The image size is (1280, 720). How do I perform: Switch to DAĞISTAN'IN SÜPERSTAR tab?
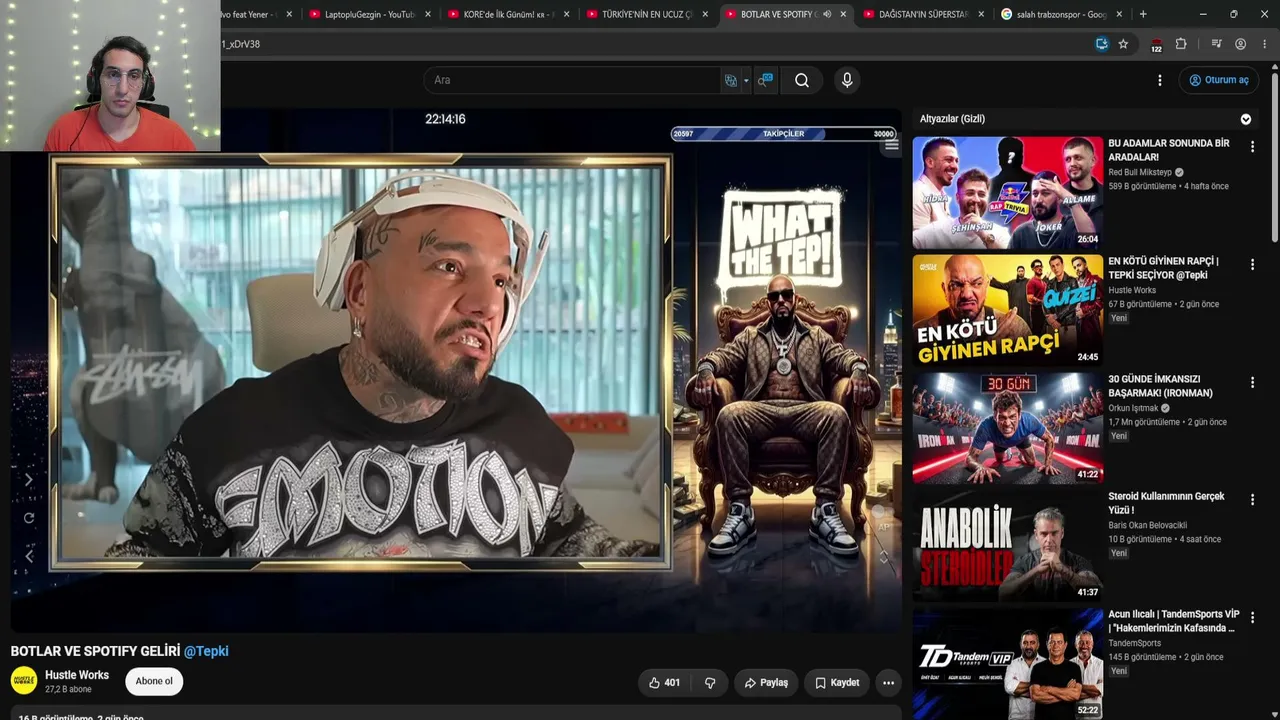click(925, 14)
